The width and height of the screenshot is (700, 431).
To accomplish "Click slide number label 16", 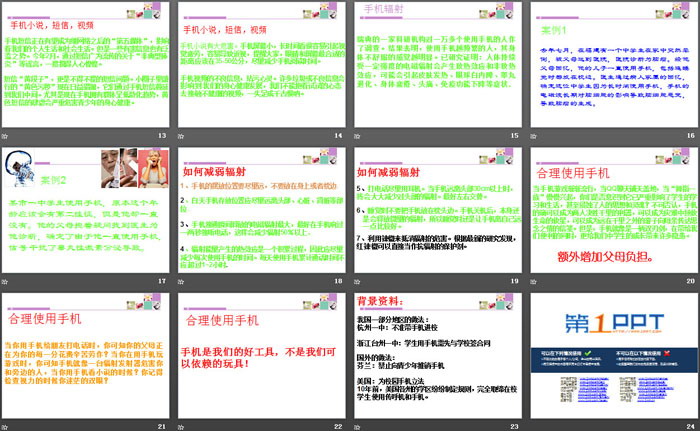I will click(691, 135).
